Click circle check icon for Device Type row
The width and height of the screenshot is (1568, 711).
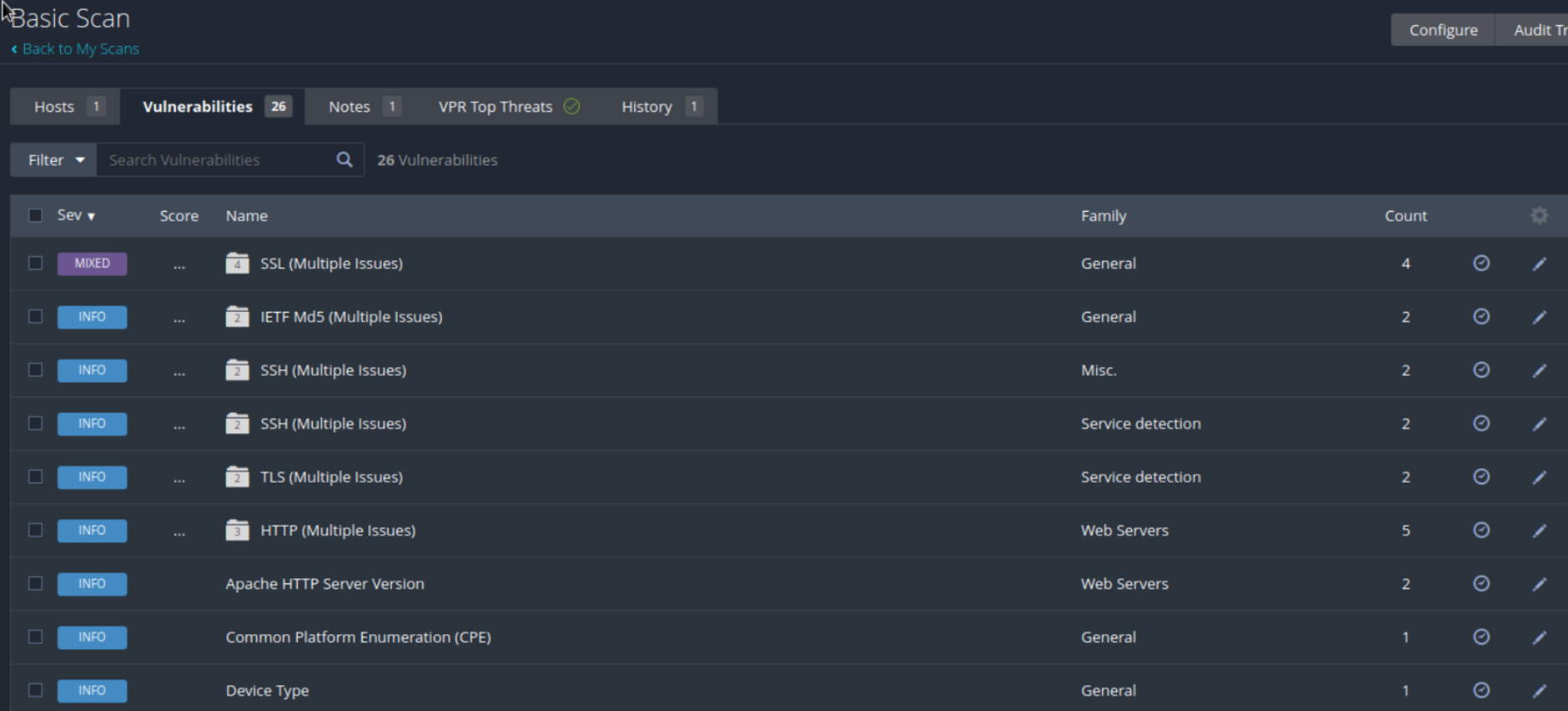click(1480, 690)
